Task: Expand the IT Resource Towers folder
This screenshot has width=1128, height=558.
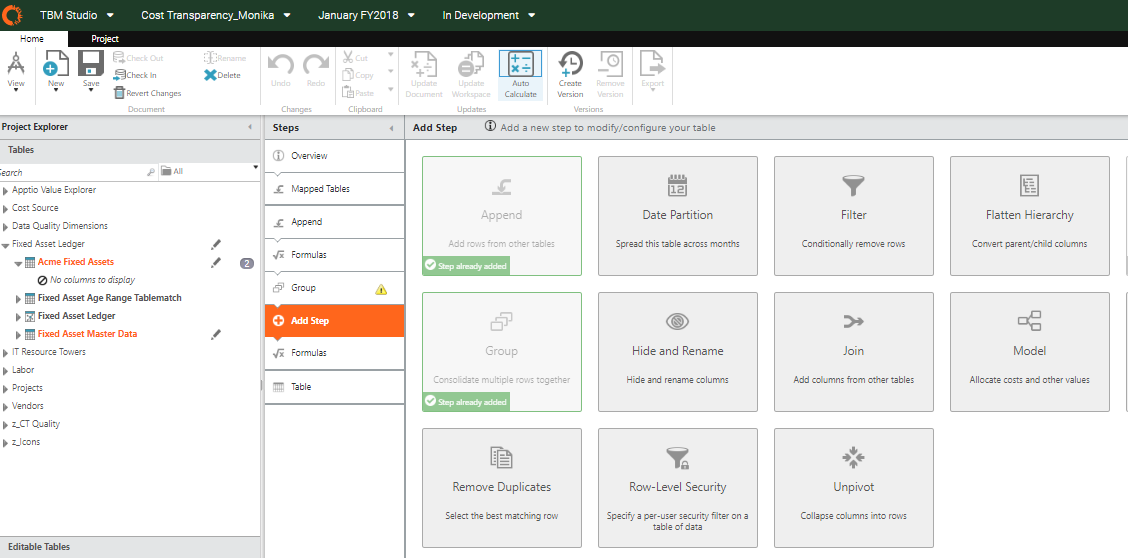Action: coord(6,352)
